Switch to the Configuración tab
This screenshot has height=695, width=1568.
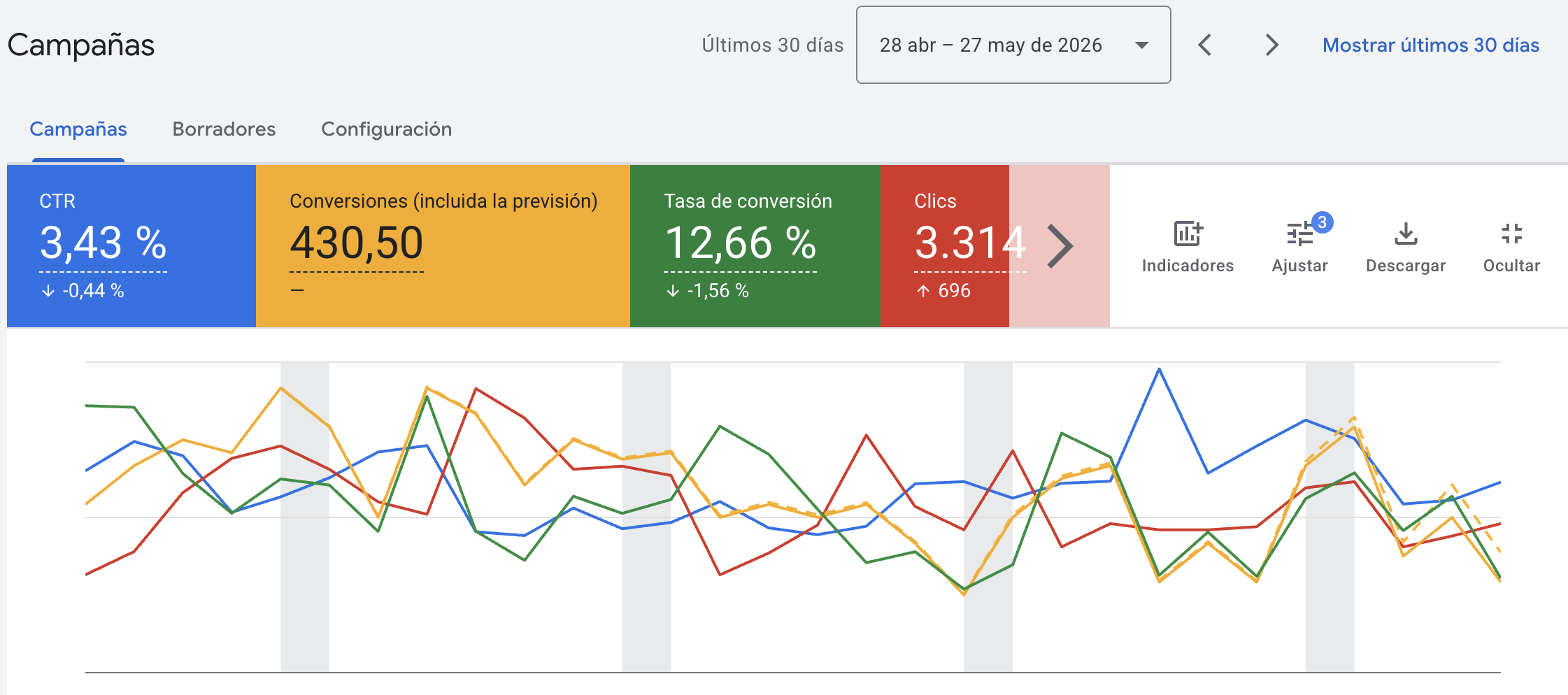[x=386, y=129]
